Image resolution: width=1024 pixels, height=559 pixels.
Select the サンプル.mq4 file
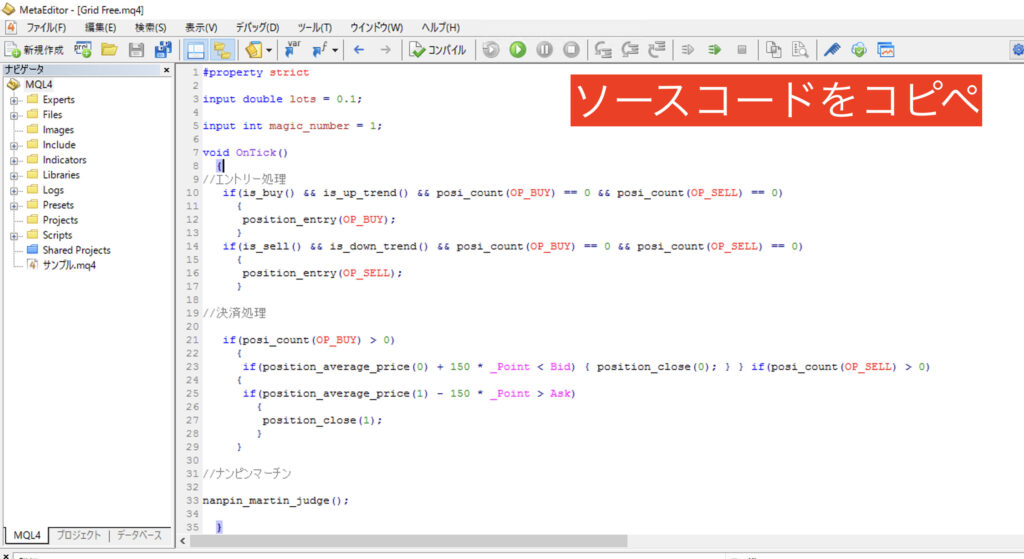click(x=69, y=265)
